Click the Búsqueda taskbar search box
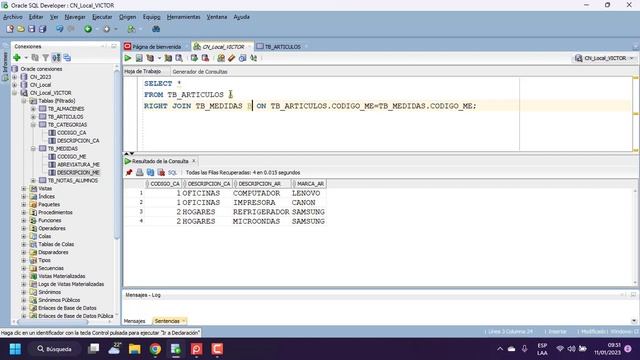 (54, 349)
